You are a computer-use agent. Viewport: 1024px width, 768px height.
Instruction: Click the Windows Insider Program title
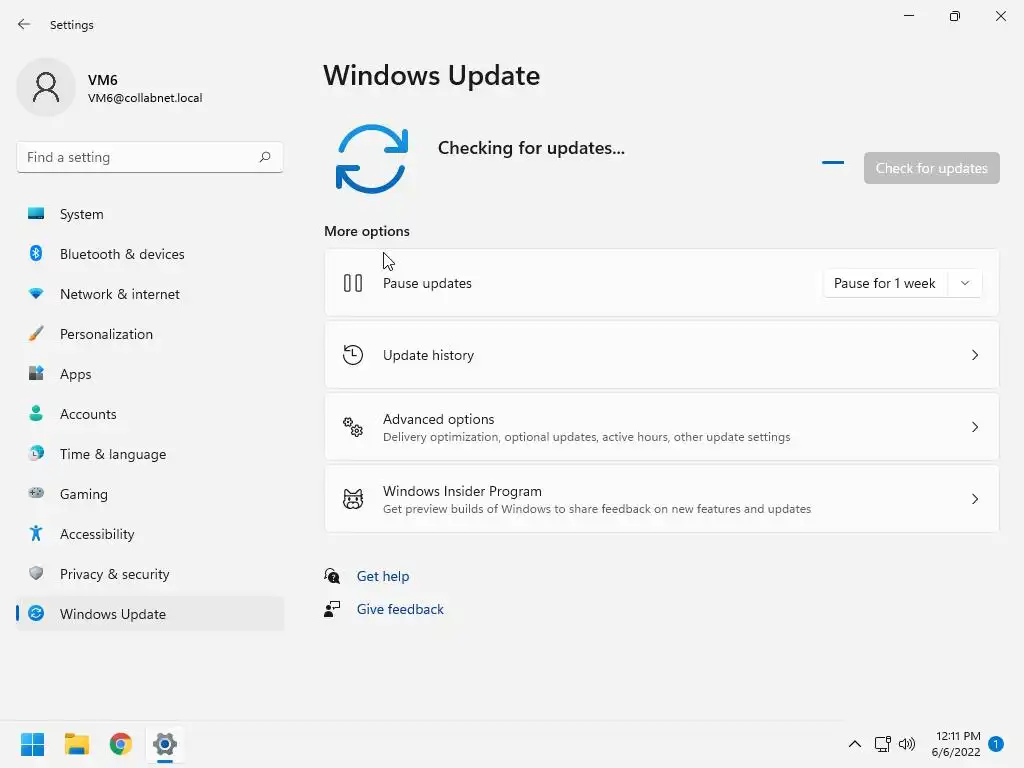(x=462, y=490)
